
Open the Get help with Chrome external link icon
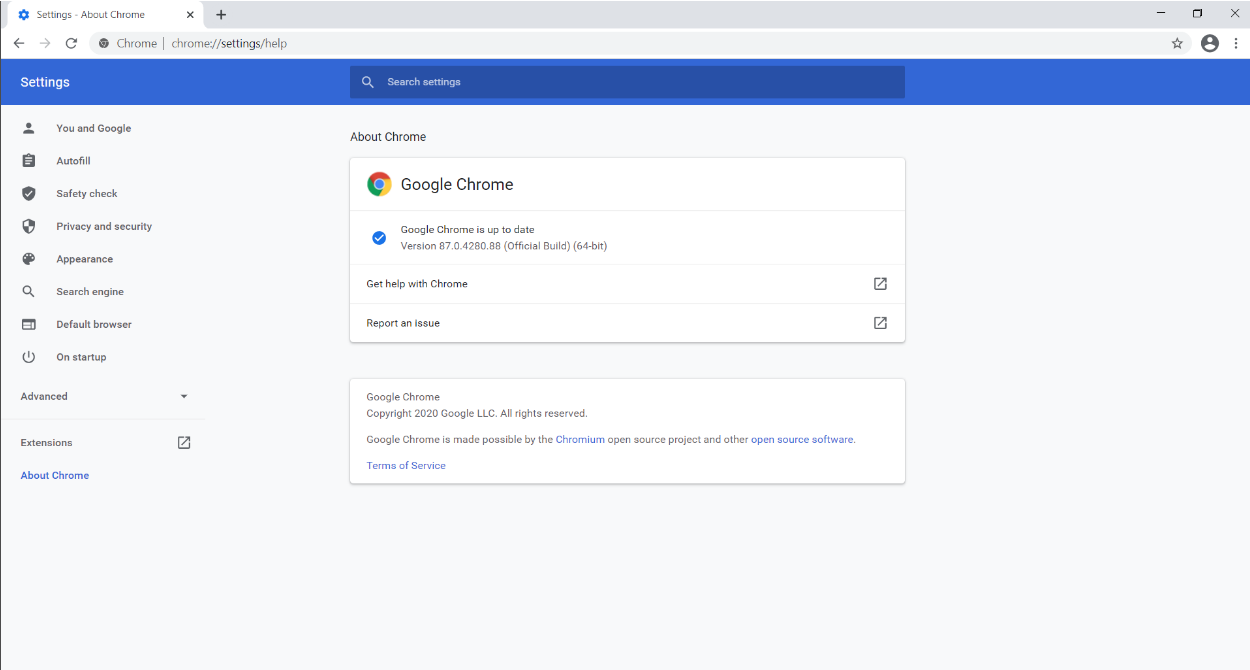(x=880, y=284)
